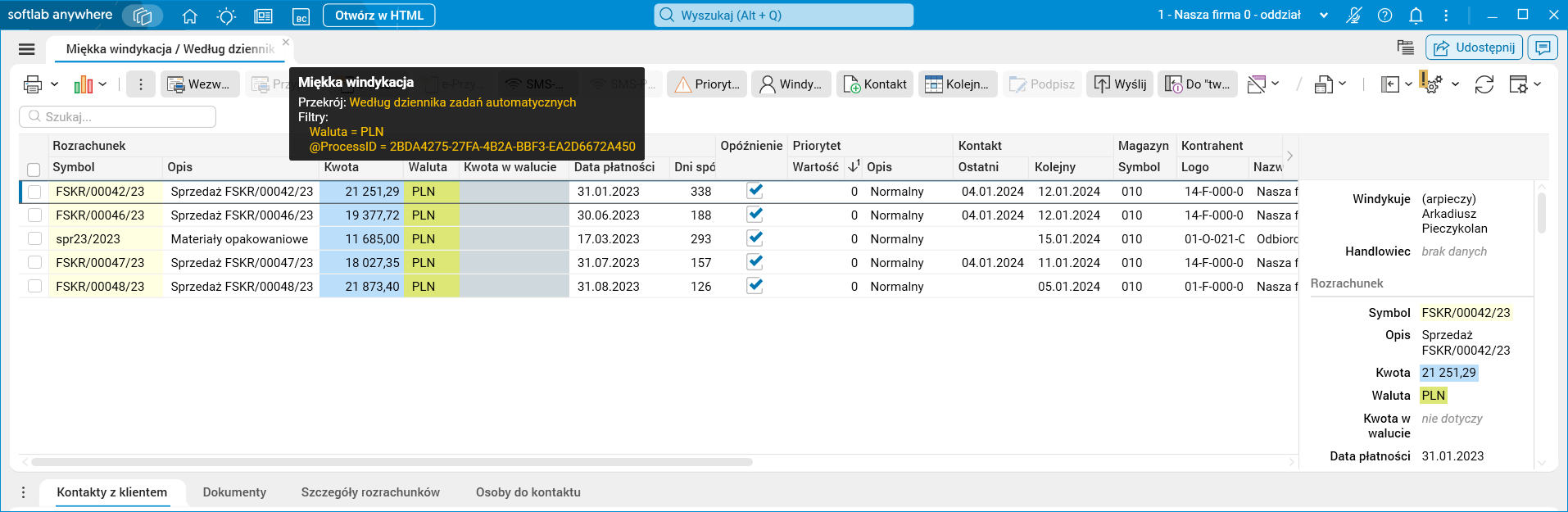Toggle Opóźnienie checkbox in FSKR/00042/23 row

pos(755,191)
